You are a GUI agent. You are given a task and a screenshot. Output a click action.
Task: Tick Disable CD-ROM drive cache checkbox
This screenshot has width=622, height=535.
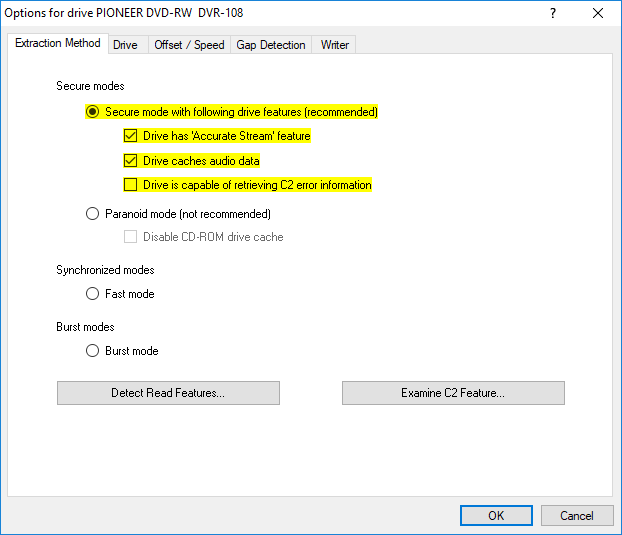131,237
